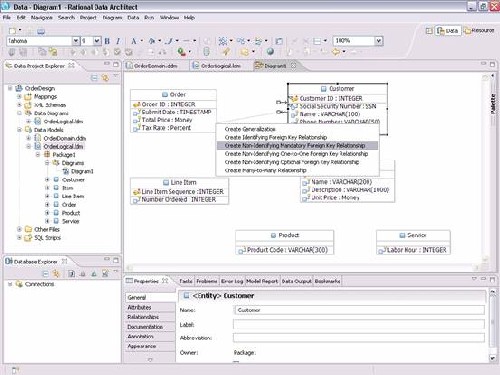This screenshot has width=500, height=375.
Task: Maximize the Data Project Explorer view
Action: 116,64
